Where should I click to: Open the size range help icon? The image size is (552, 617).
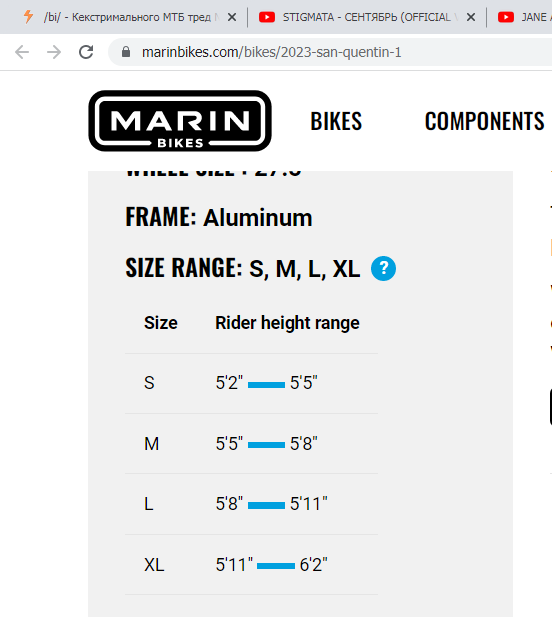(383, 268)
